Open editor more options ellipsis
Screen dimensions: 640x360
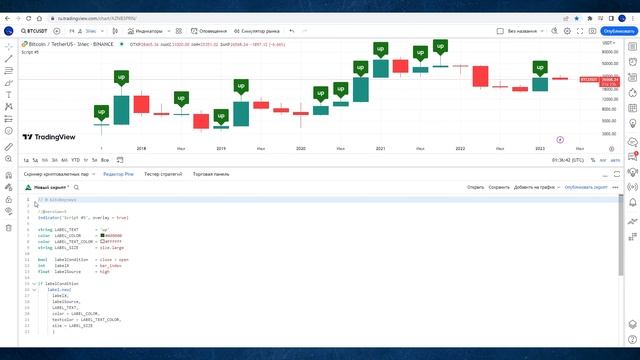pyautogui.click(x=616, y=187)
